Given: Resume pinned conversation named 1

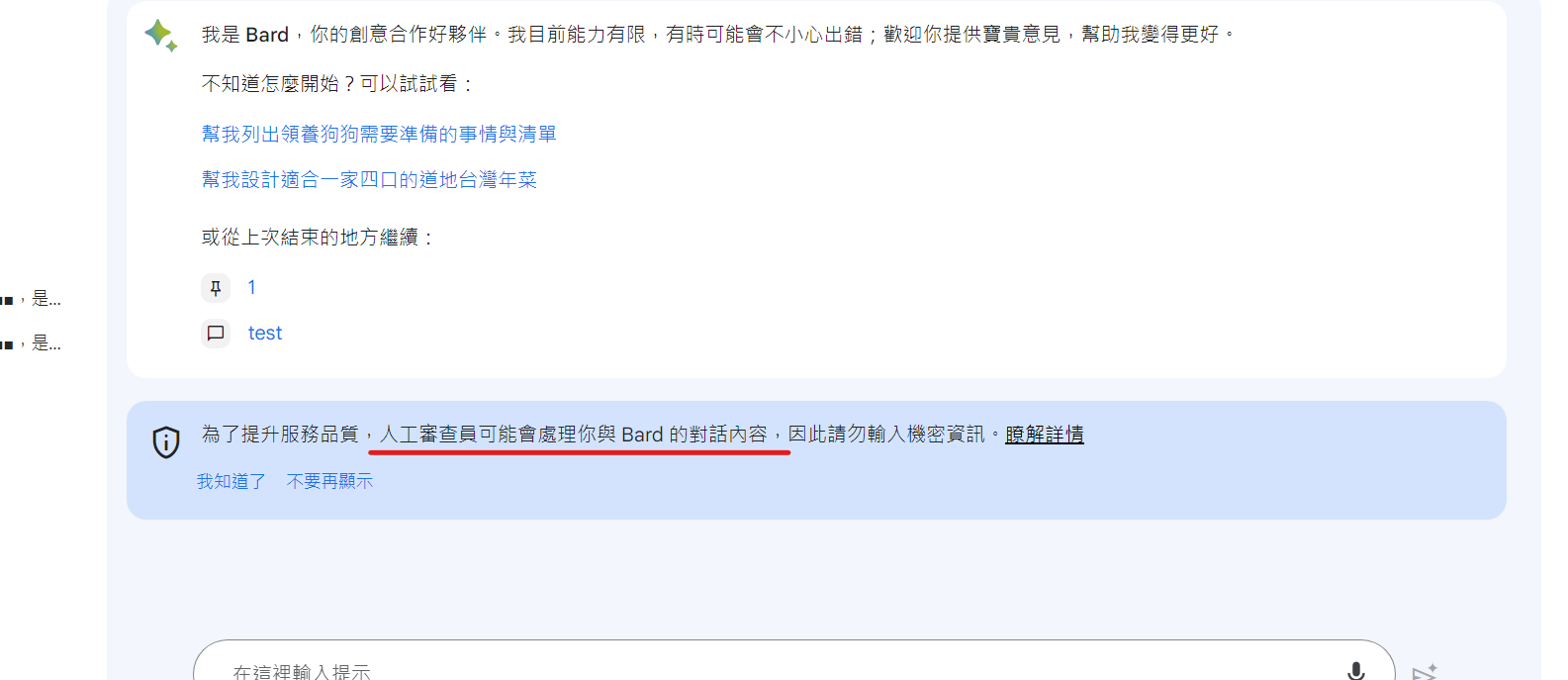Looking at the screenshot, I should [x=251, y=288].
